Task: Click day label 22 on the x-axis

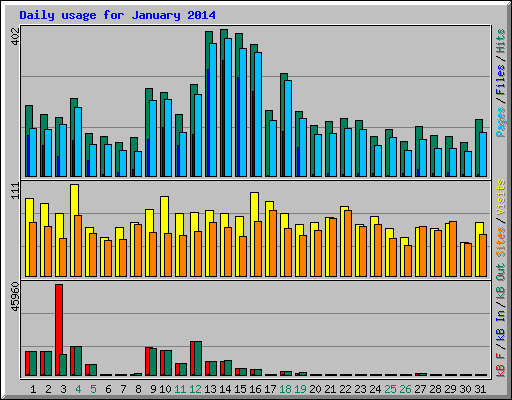Action: pos(345,389)
